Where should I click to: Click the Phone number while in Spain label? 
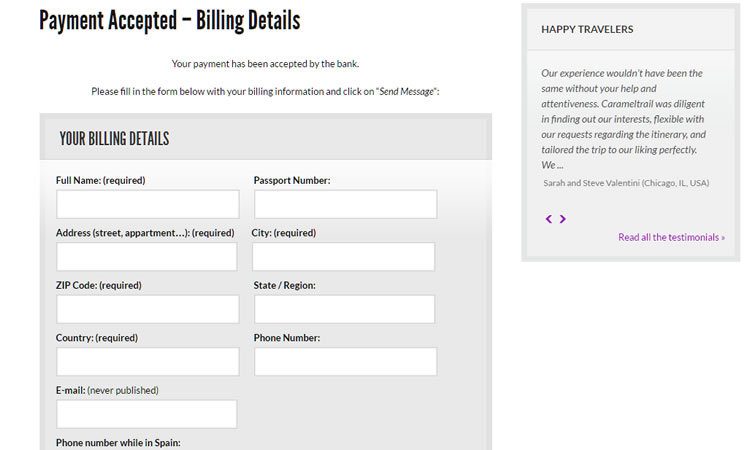pyautogui.click(x=118, y=443)
